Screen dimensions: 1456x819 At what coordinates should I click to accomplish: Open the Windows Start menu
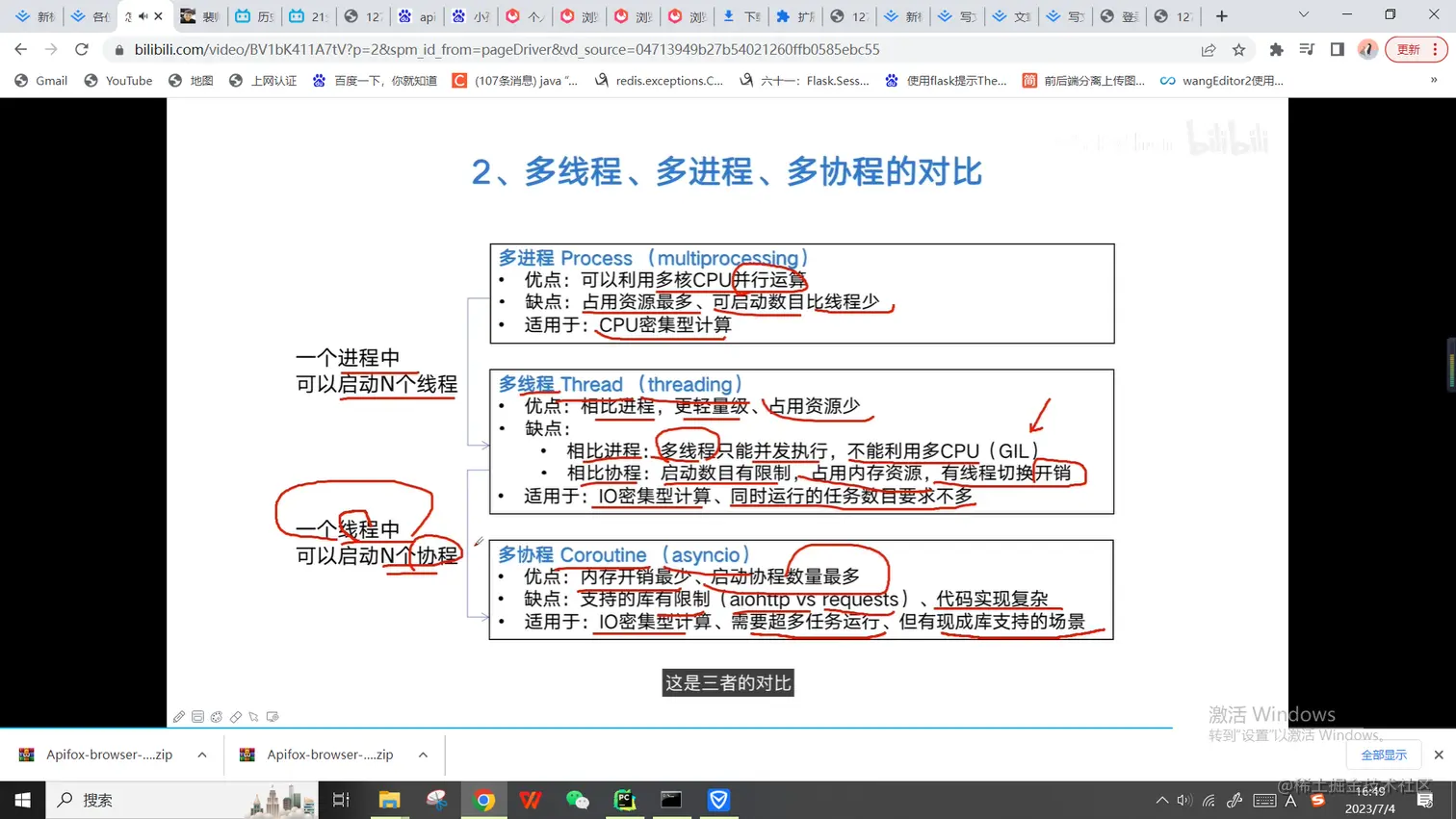tap(22, 800)
